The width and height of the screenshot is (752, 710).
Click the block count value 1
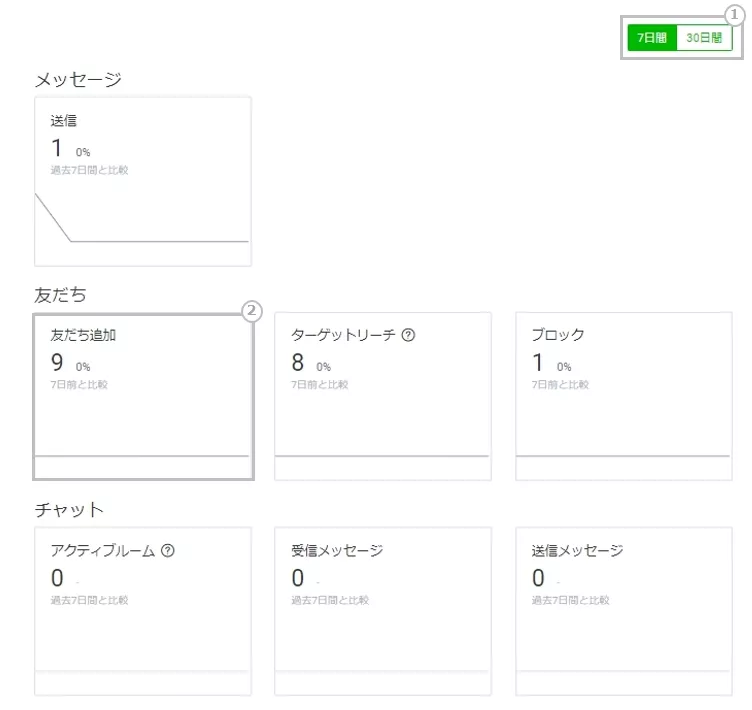click(537, 363)
